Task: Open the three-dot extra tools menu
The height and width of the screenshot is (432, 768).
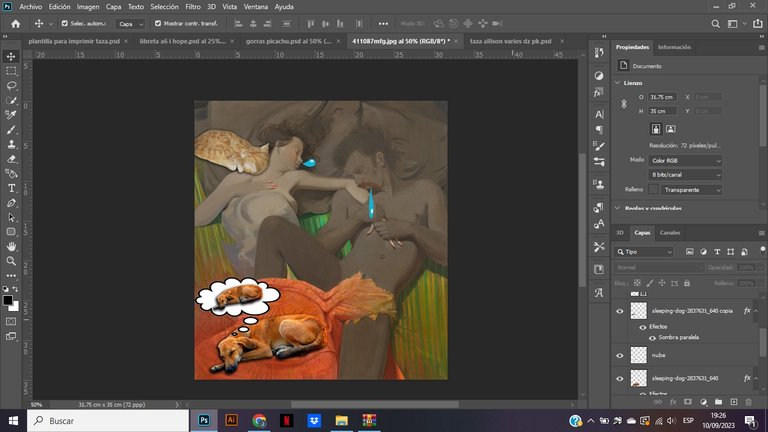Action: (x=11, y=276)
